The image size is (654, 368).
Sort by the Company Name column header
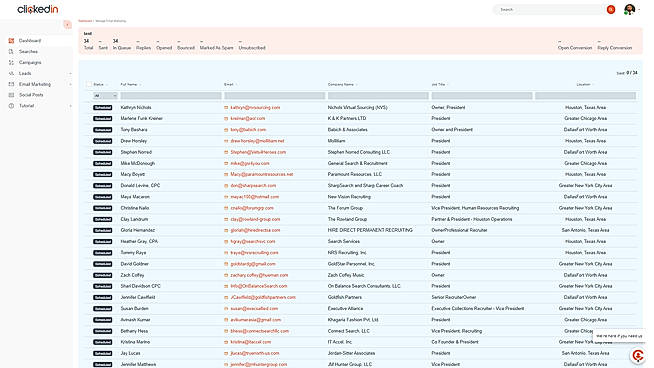[x=340, y=84]
